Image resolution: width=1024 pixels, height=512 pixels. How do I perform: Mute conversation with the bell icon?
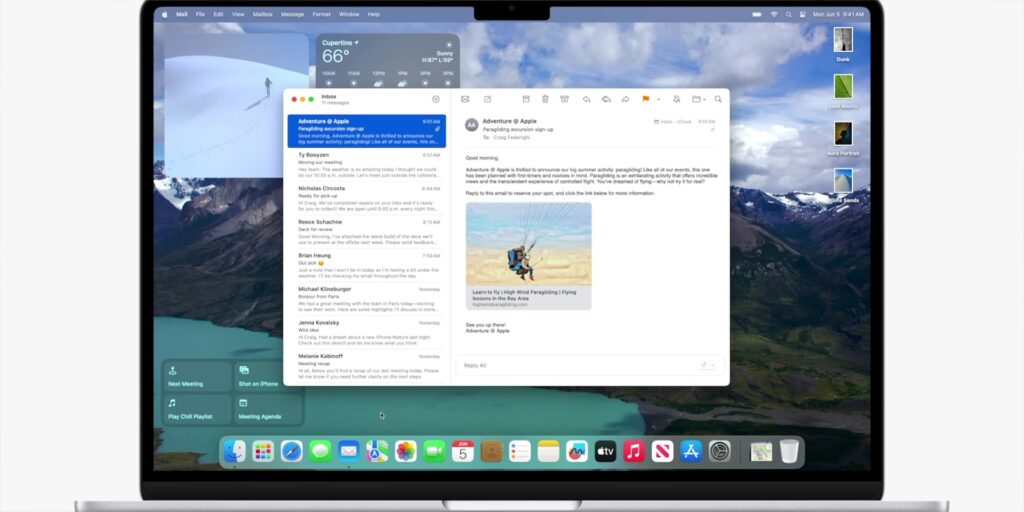click(x=677, y=99)
